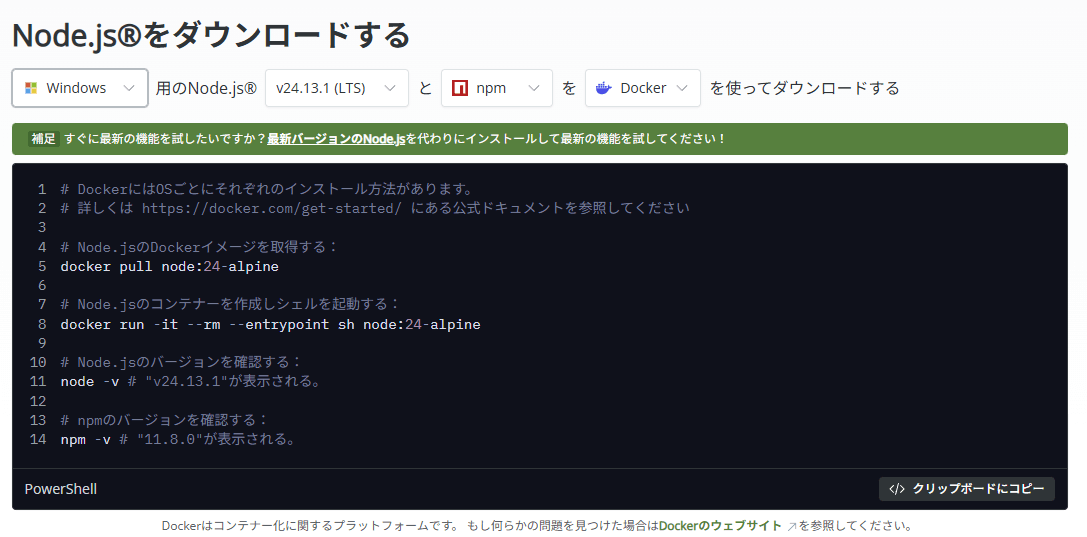Click the node -v command line
Image resolution: width=1087 pixels, height=537 pixels.
tap(92, 382)
